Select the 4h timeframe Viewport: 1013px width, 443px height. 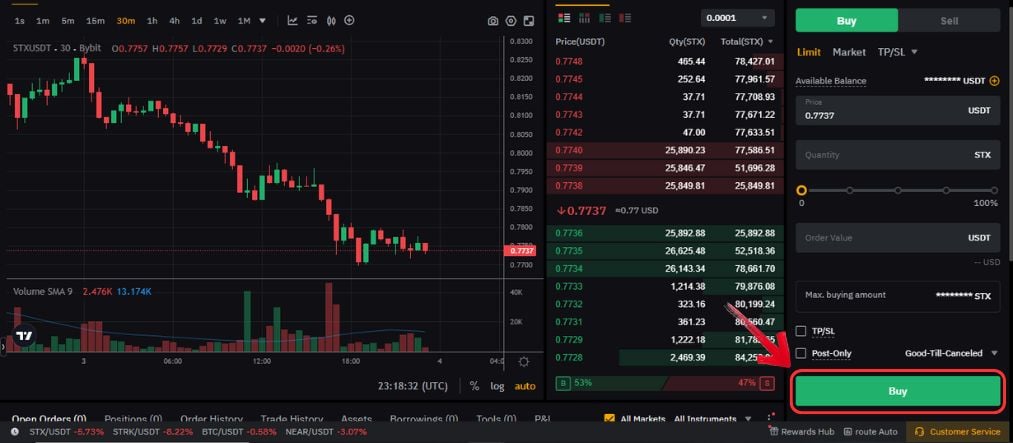tap(174, 21)
